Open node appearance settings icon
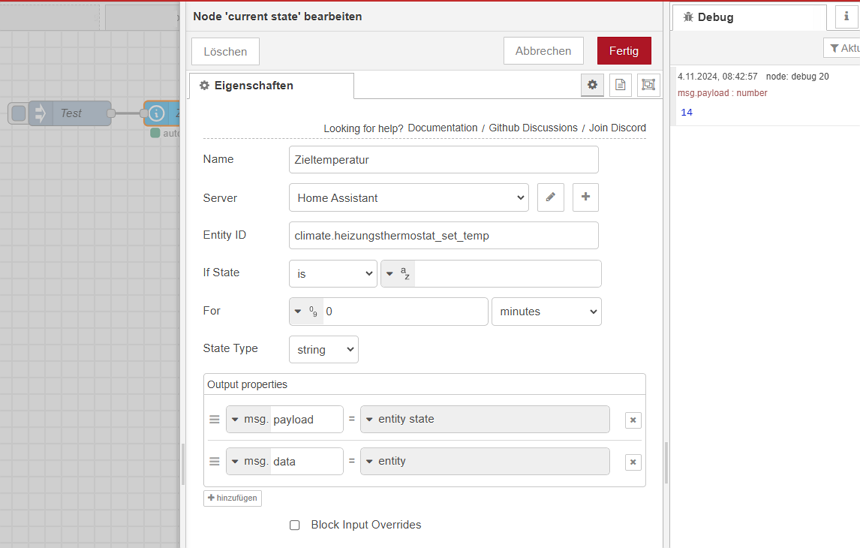 click(x=648, y=85)
